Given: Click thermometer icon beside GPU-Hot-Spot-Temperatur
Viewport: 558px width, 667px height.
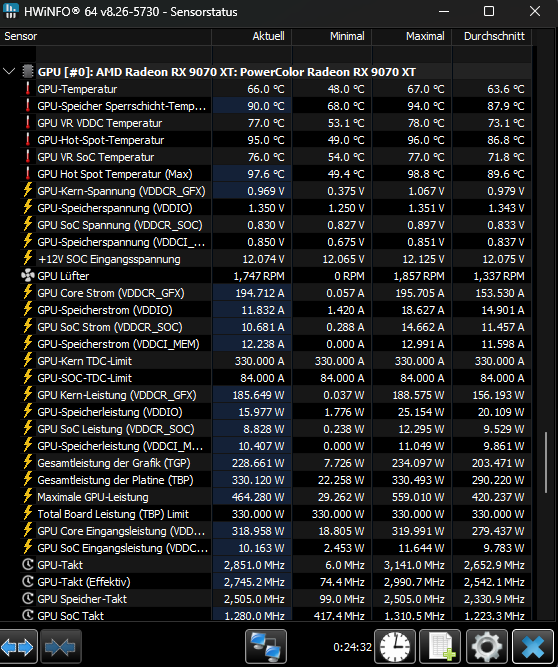Looking at the screenshot, I should tap(28, 140).
